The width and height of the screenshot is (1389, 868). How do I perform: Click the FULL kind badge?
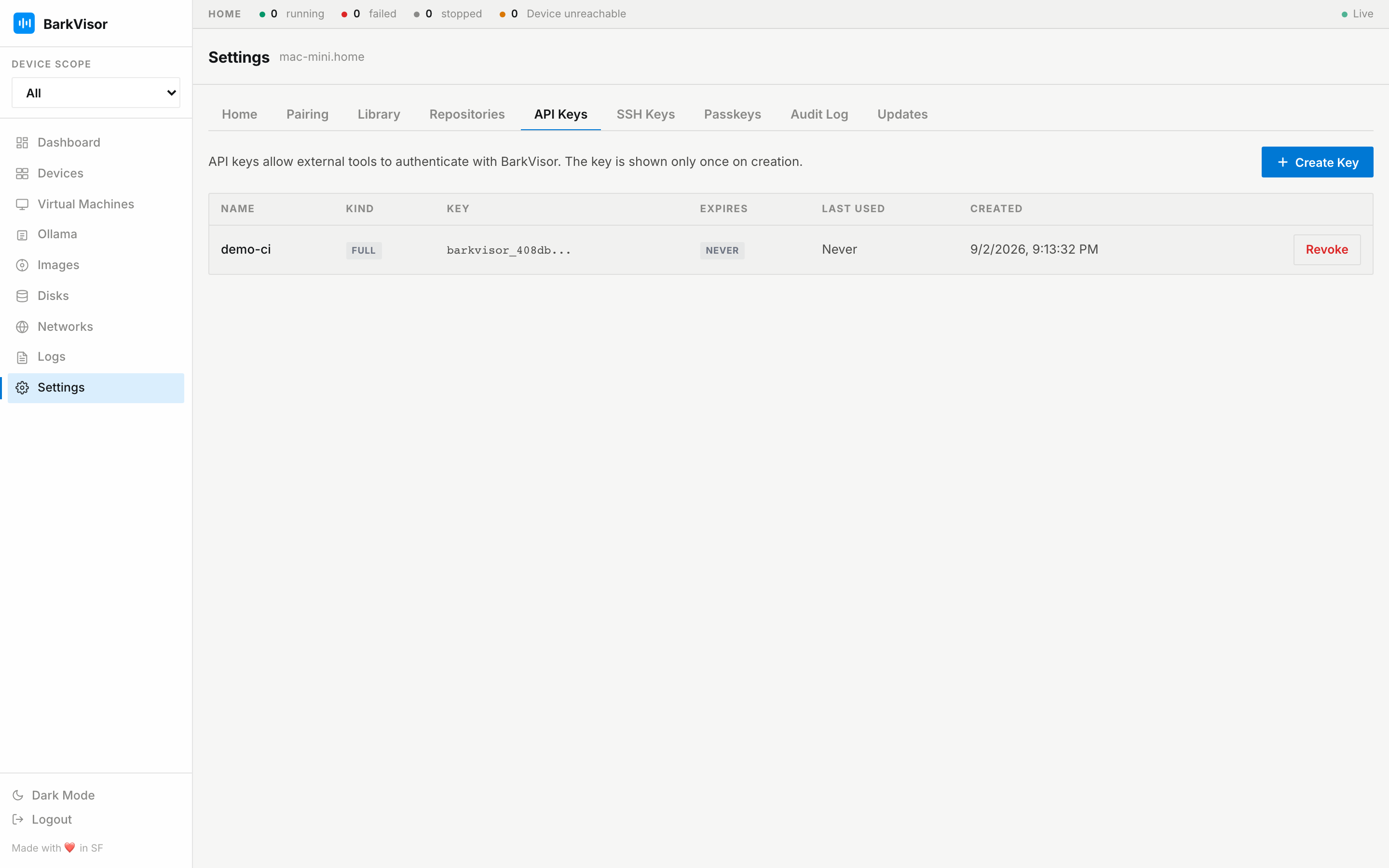pos(363,250)
